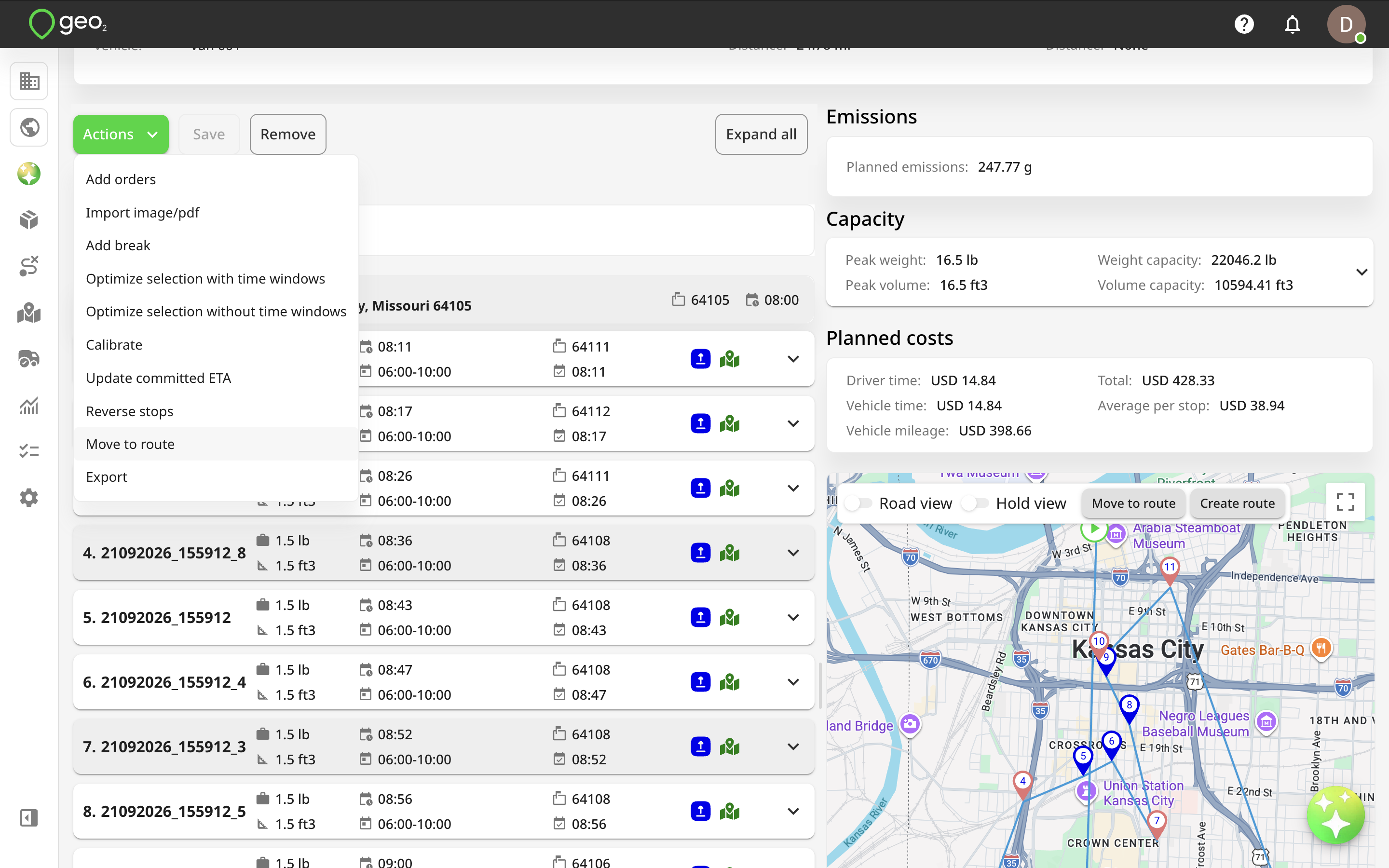
Task: Expand stop 5. 21092026_155912 details
Action: click(x=793, y=618)
